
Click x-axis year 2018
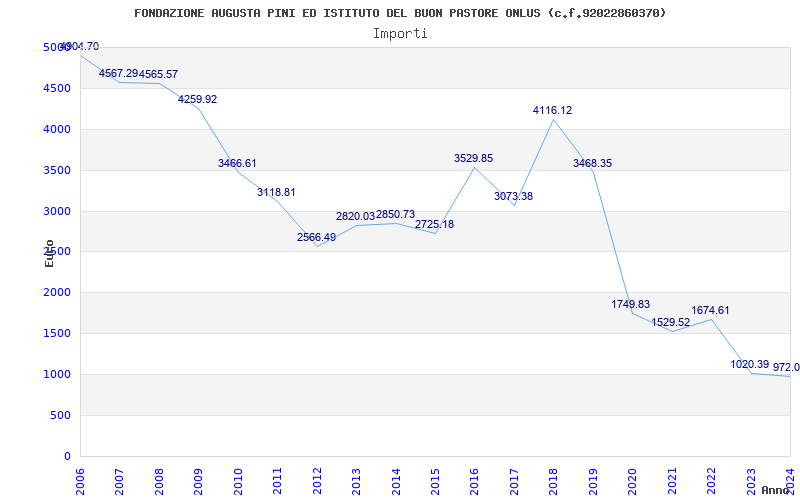pyautogui.click(x=554, y=482)
